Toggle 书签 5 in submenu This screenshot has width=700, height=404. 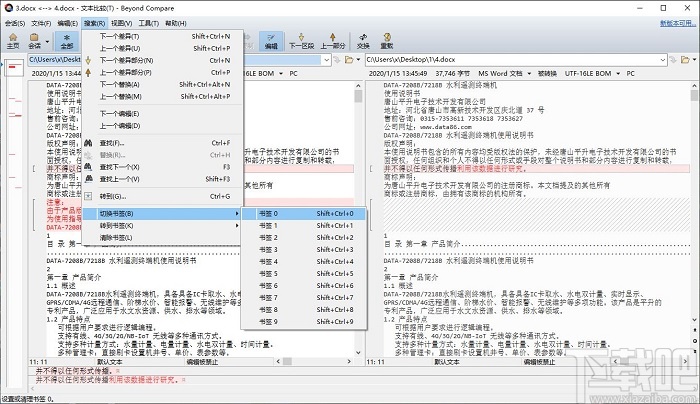[304, 274]
